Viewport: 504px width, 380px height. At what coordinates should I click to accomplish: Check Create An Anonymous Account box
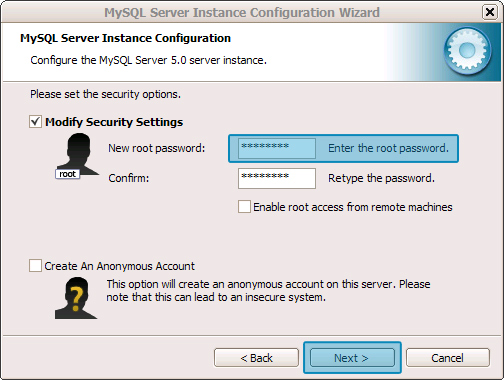[35, 266]
